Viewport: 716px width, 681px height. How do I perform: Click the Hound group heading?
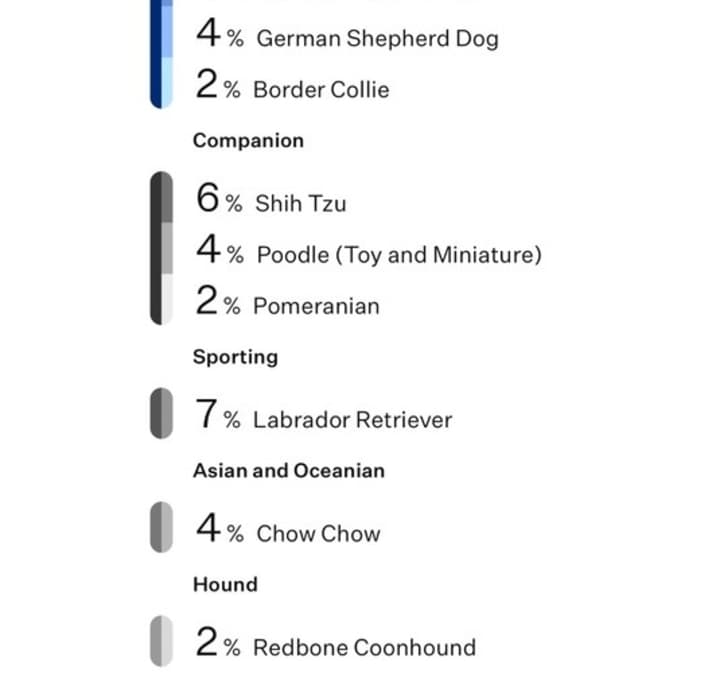tap(226, 585)
